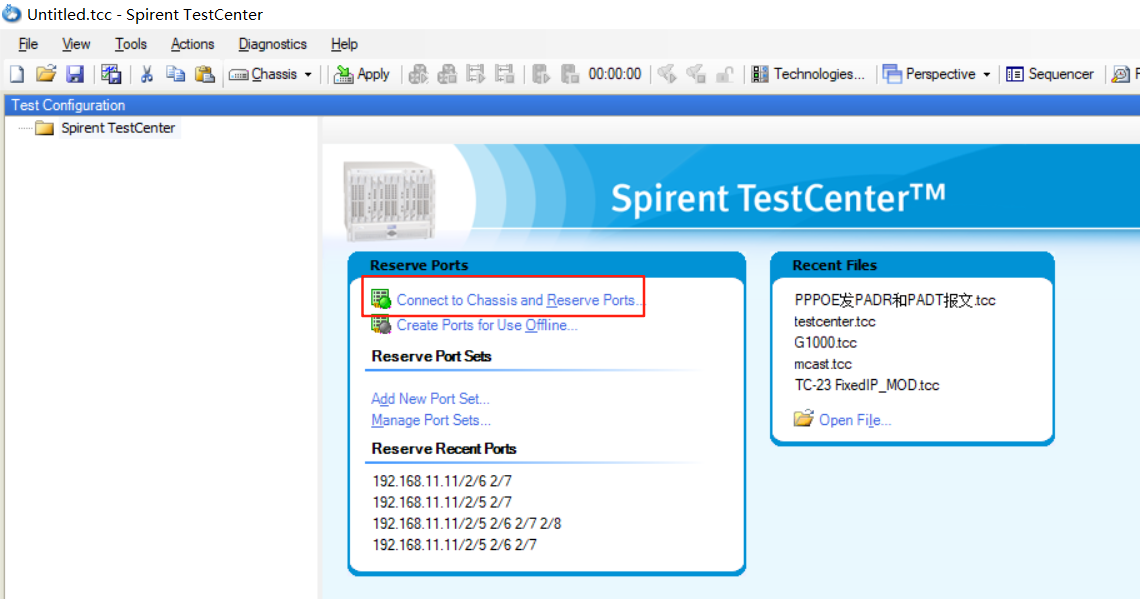Select recent ports 192.168.11.11/2/6 2/7

[x=442, y=481]
